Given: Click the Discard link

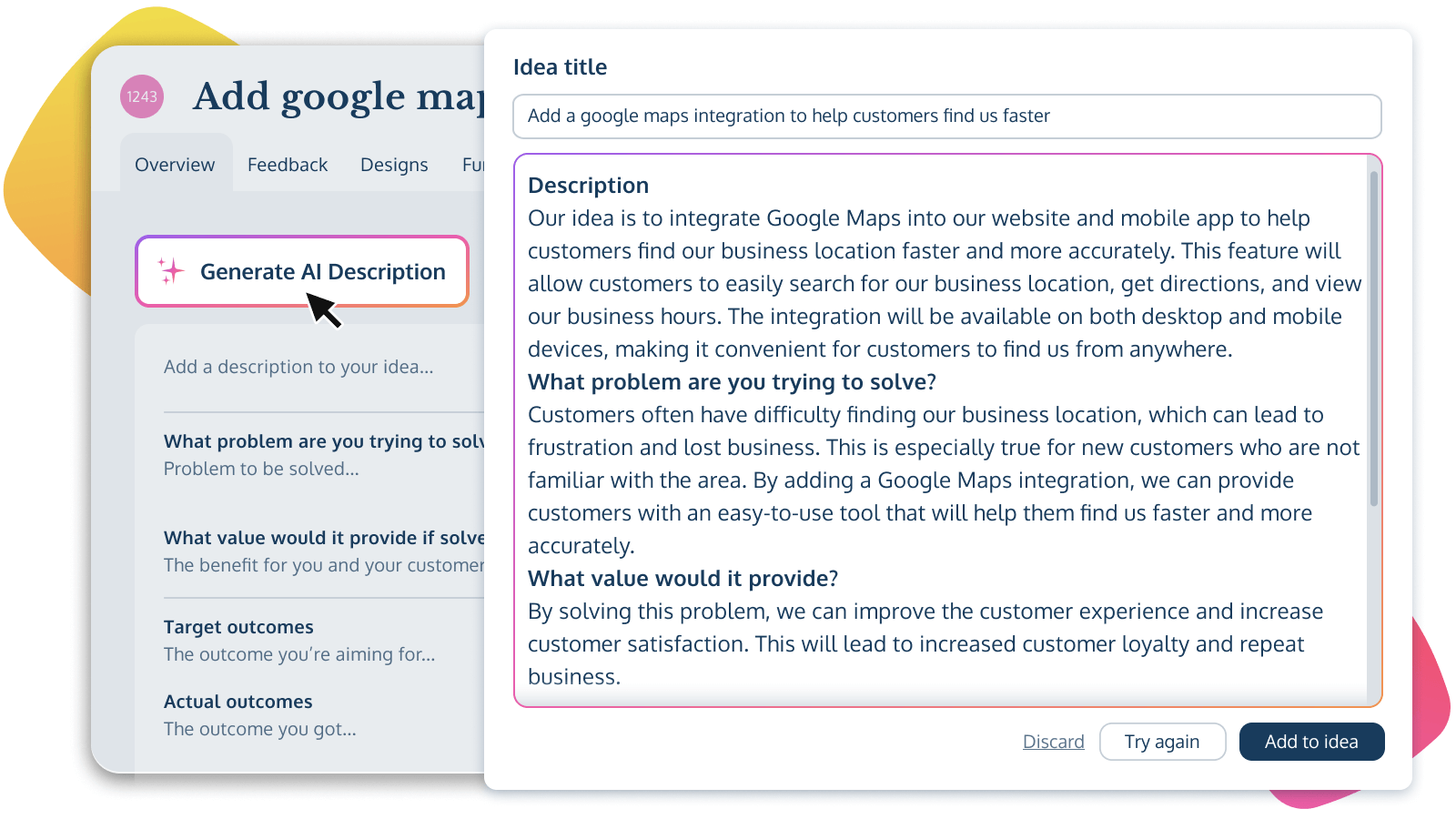Looking at the screenshot, I should (1053, 742).
